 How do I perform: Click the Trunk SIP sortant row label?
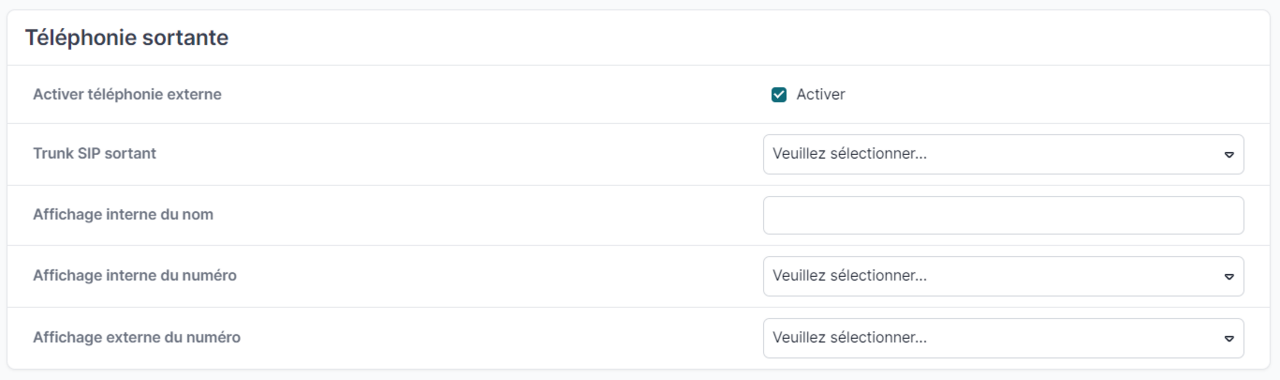(94, 154)
